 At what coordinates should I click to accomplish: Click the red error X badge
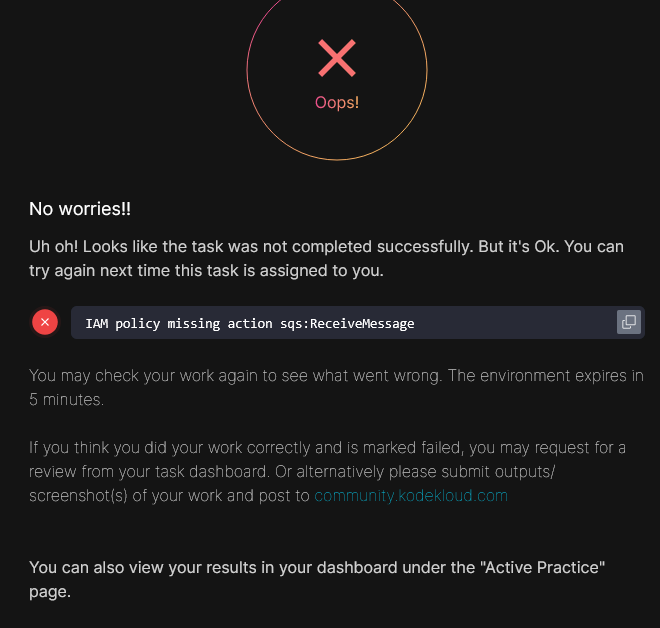[45, 322]
